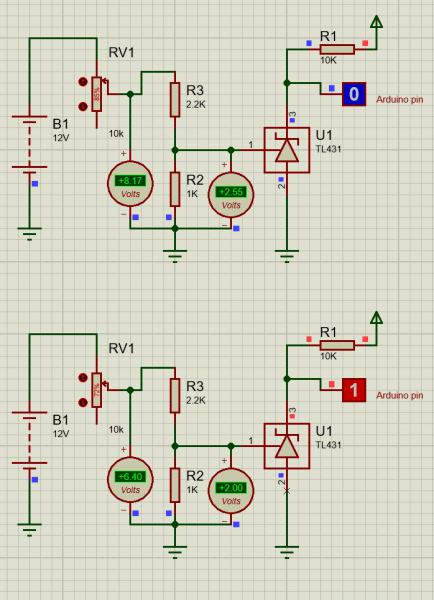This screenshot has width=434, height=600.
Task: Click the bottom circuit TL431 U1 symbol
Action: [x=287, y=446]
